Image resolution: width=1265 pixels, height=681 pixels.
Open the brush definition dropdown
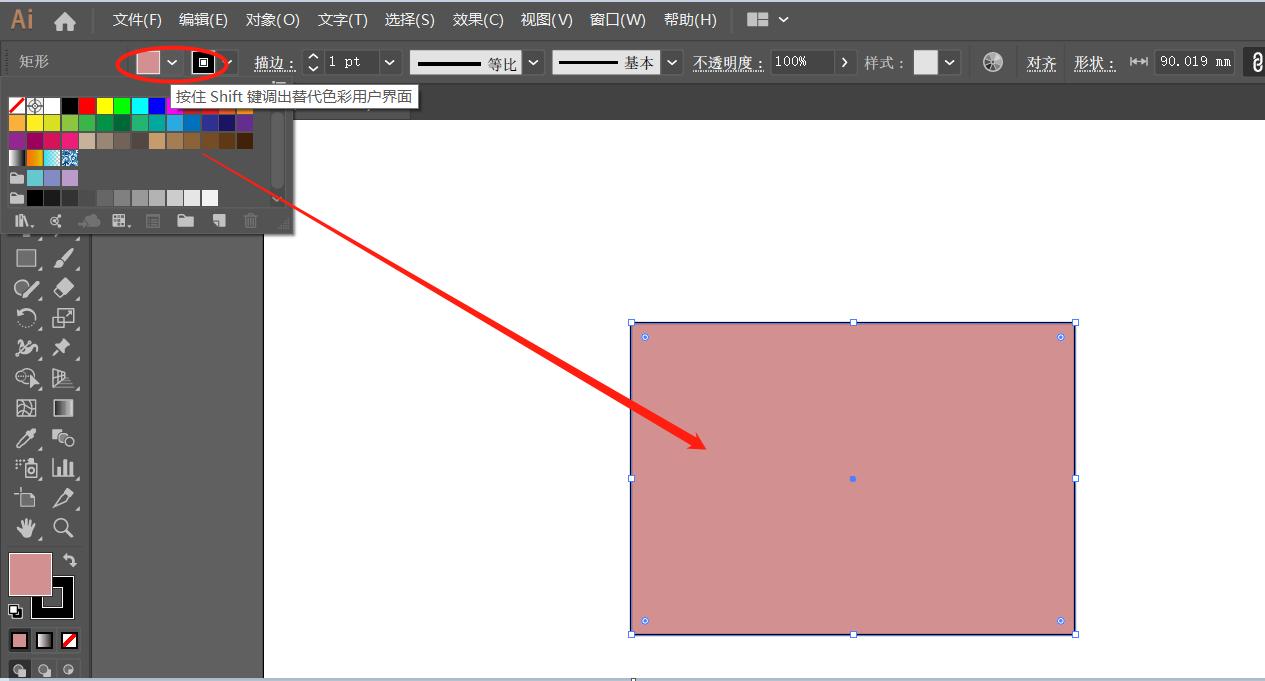point(673,62)
